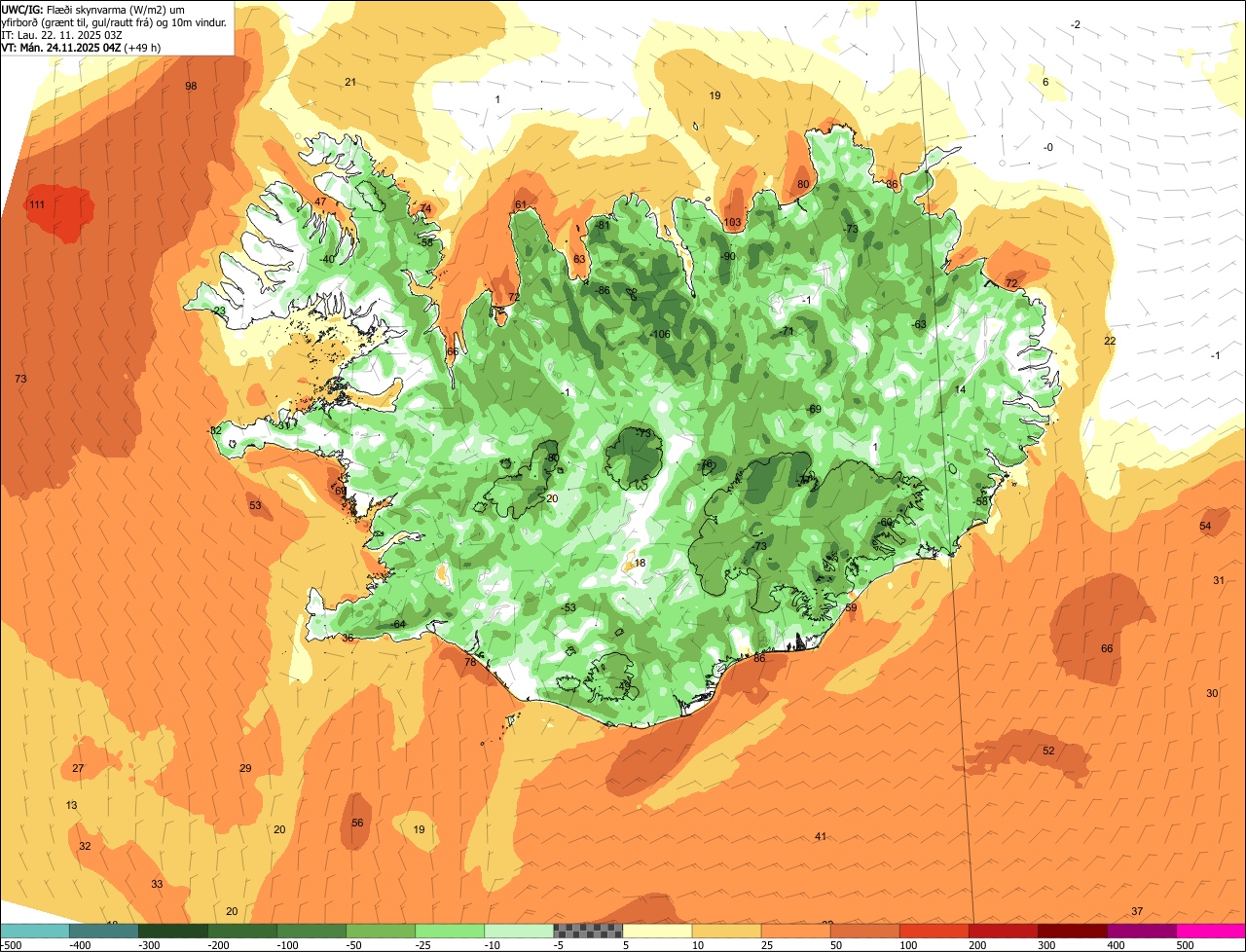Image resolution: width=1246 pixels, height=952 pixels.
Task: Click the '-106' value in northern Iceland
Action: [x=661, y=334]
